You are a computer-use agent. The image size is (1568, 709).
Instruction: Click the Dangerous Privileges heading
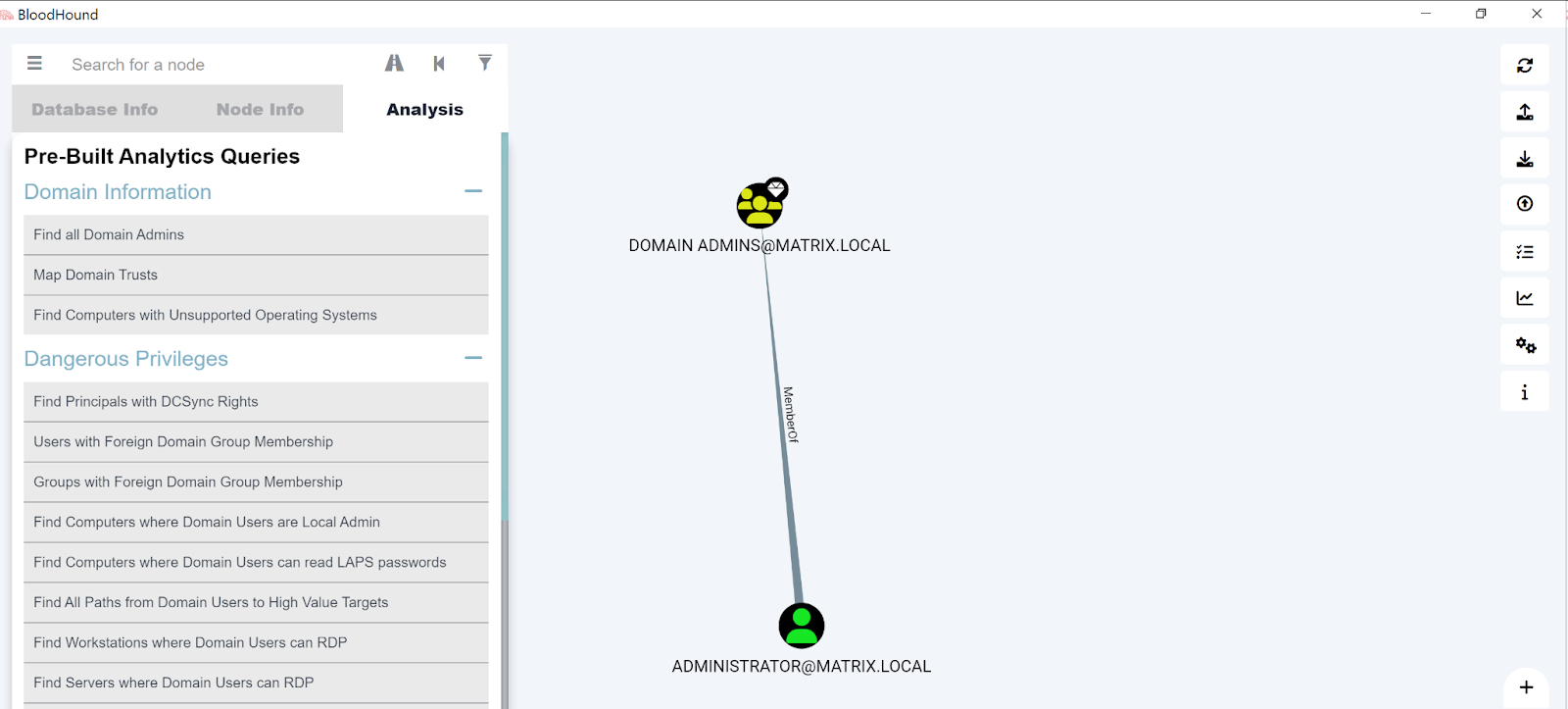click(126, 359)
